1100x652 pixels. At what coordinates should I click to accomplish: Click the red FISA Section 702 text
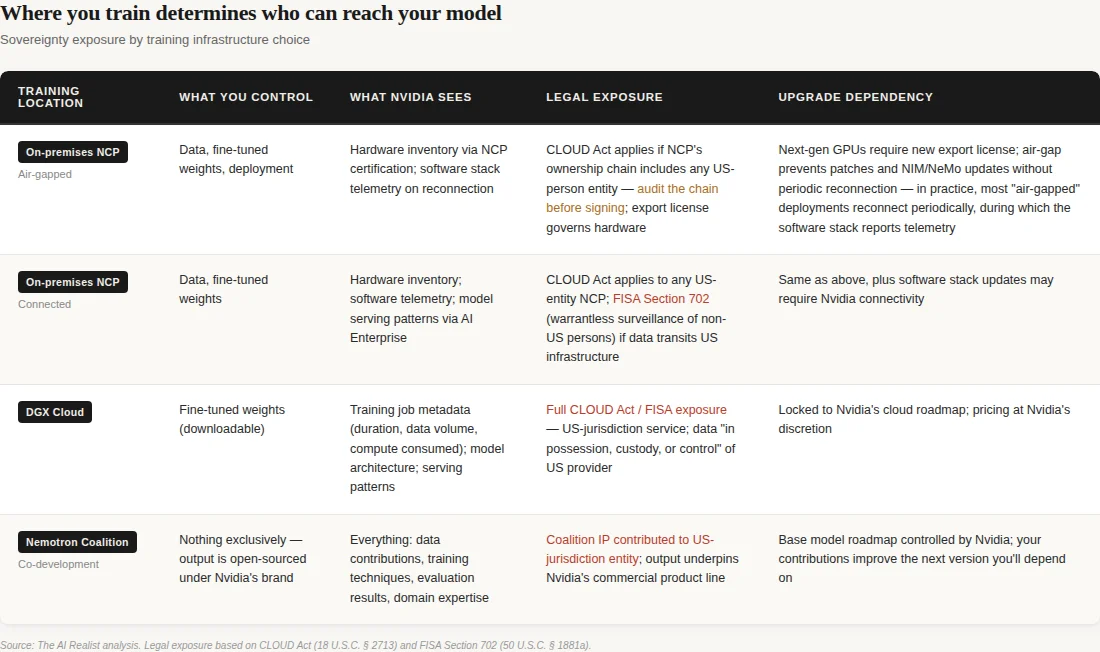661,299
